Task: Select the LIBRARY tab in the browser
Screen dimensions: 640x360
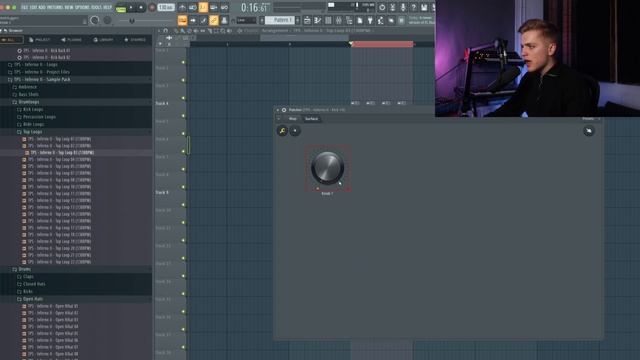Action: coord(103,40)
